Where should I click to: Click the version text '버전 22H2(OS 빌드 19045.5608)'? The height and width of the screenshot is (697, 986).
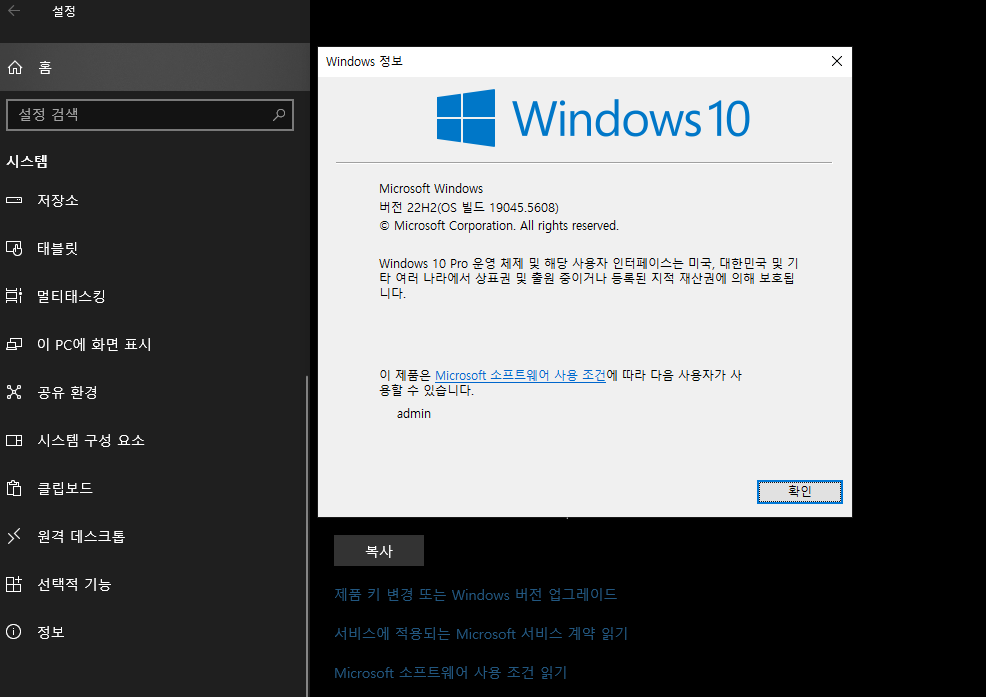tap(468, 207)
